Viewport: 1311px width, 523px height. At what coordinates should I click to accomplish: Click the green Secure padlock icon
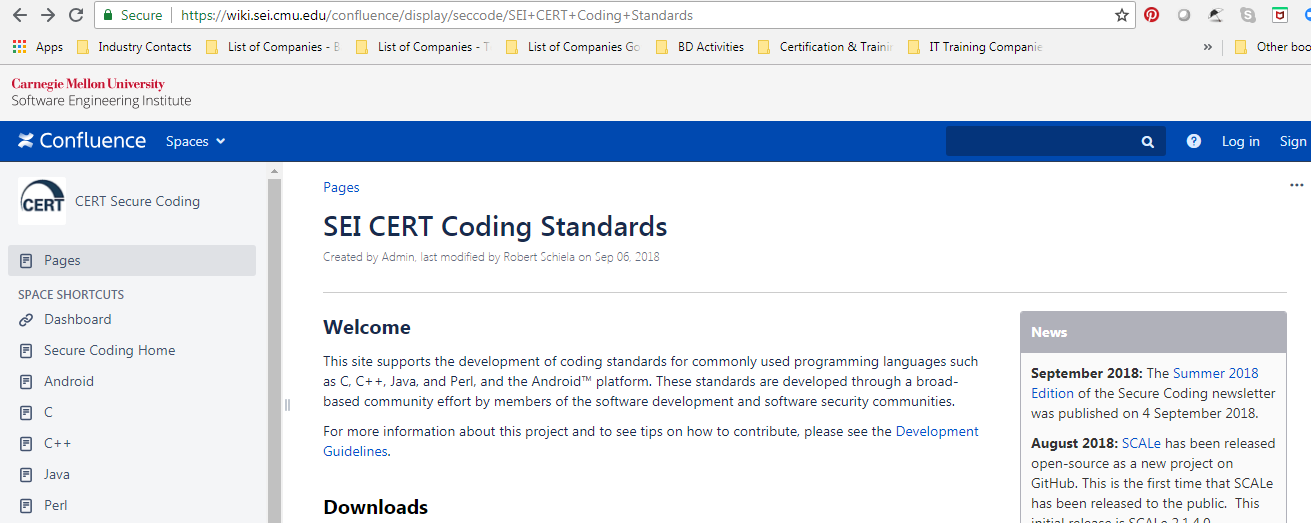[108, 15]
